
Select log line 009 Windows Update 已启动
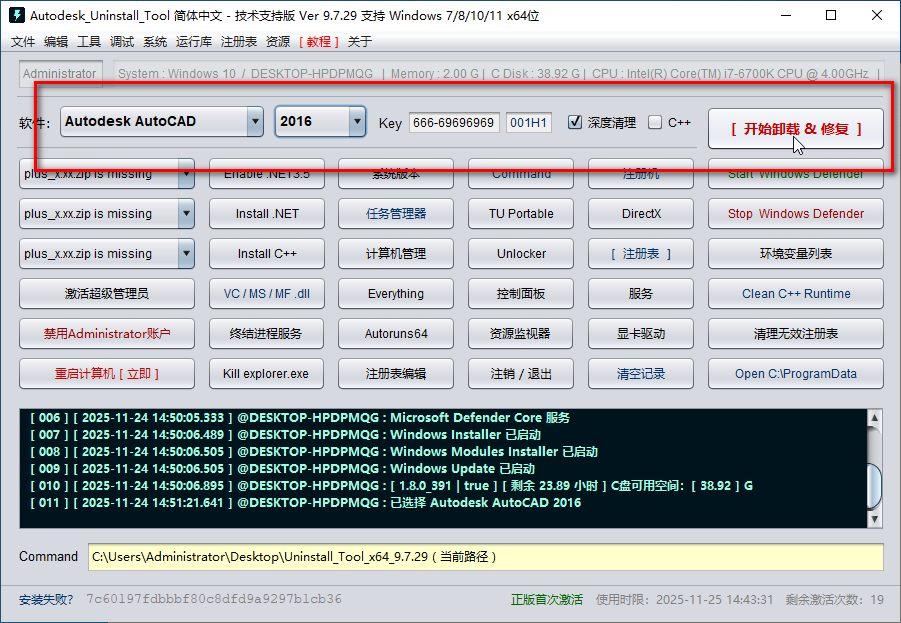(283, 469)
